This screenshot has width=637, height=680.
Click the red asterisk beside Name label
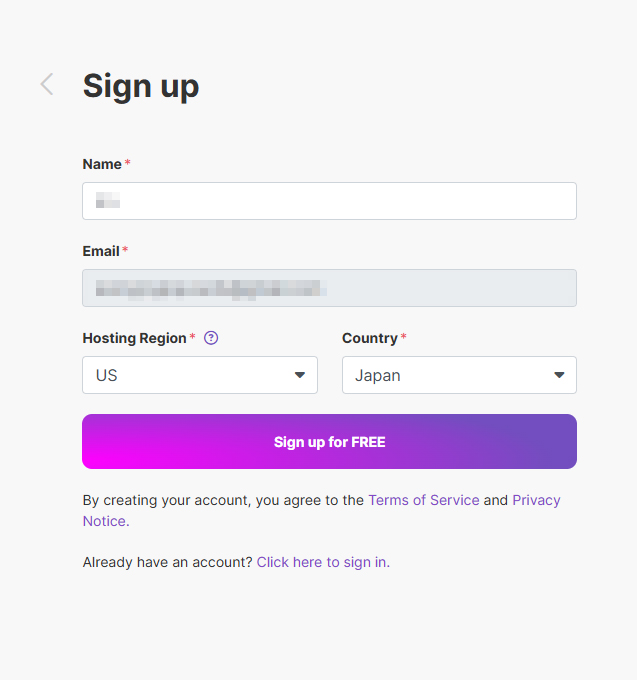click(128, 163)
